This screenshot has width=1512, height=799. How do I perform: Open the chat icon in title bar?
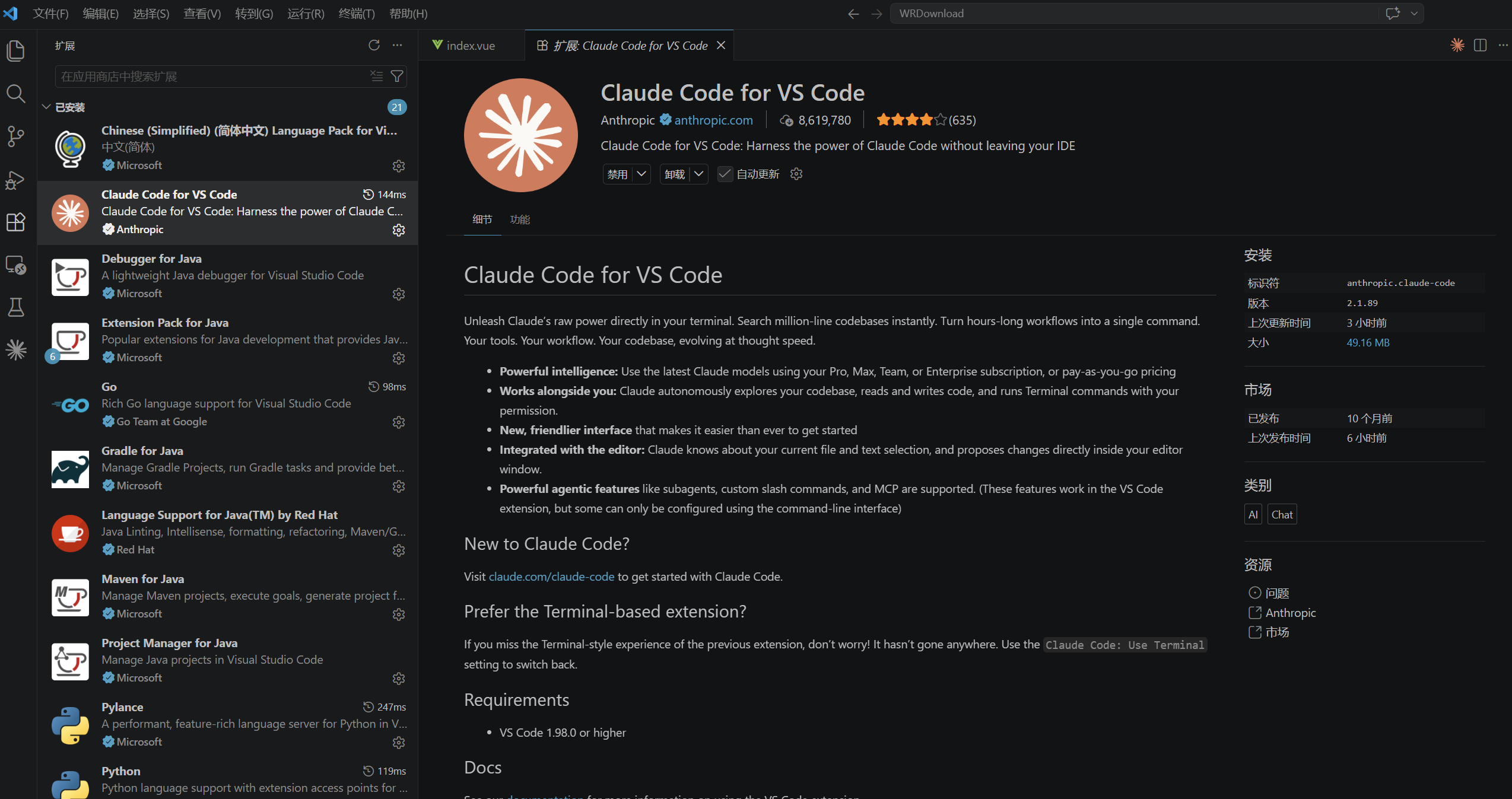[x=1393, y=14]
